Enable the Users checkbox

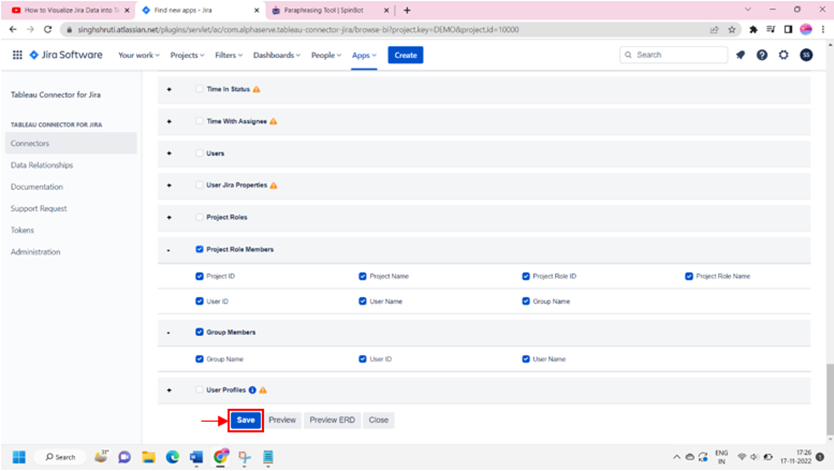(x=199, y=153)
